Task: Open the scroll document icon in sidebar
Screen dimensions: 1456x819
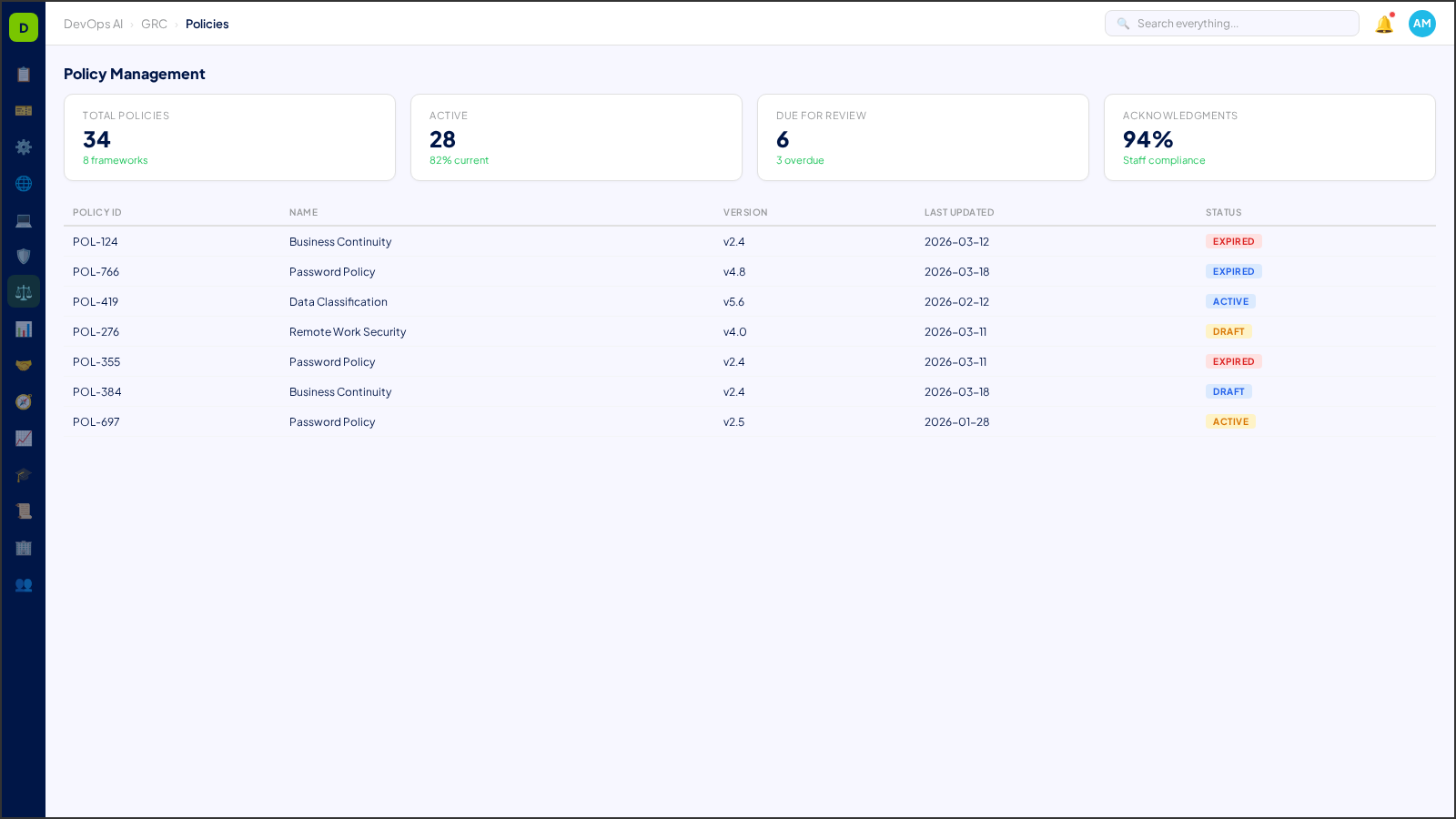Action: tap(24, 511)
